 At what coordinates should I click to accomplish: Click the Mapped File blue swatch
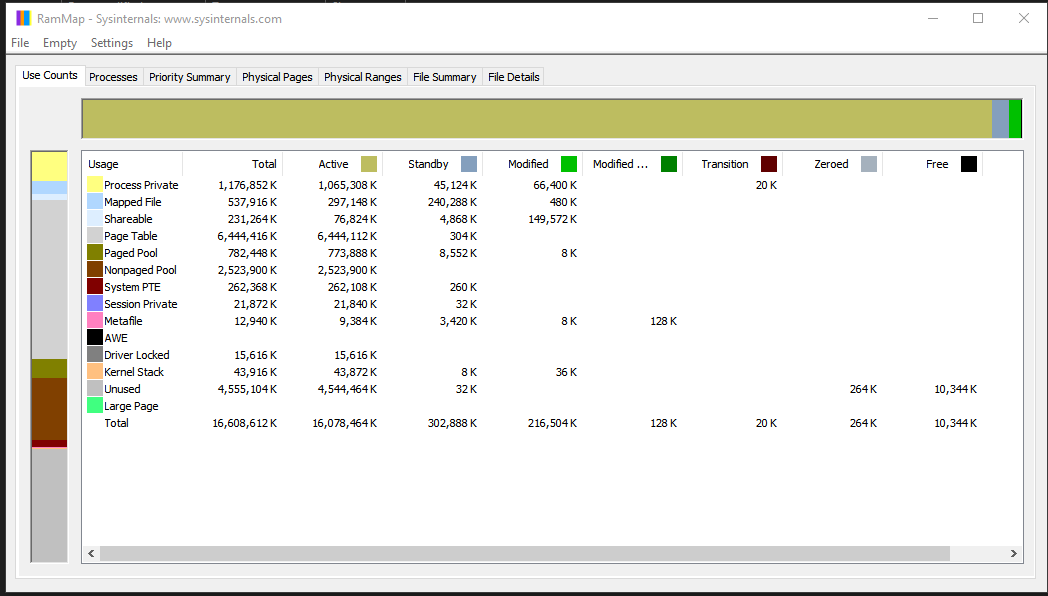coord(95,202)
